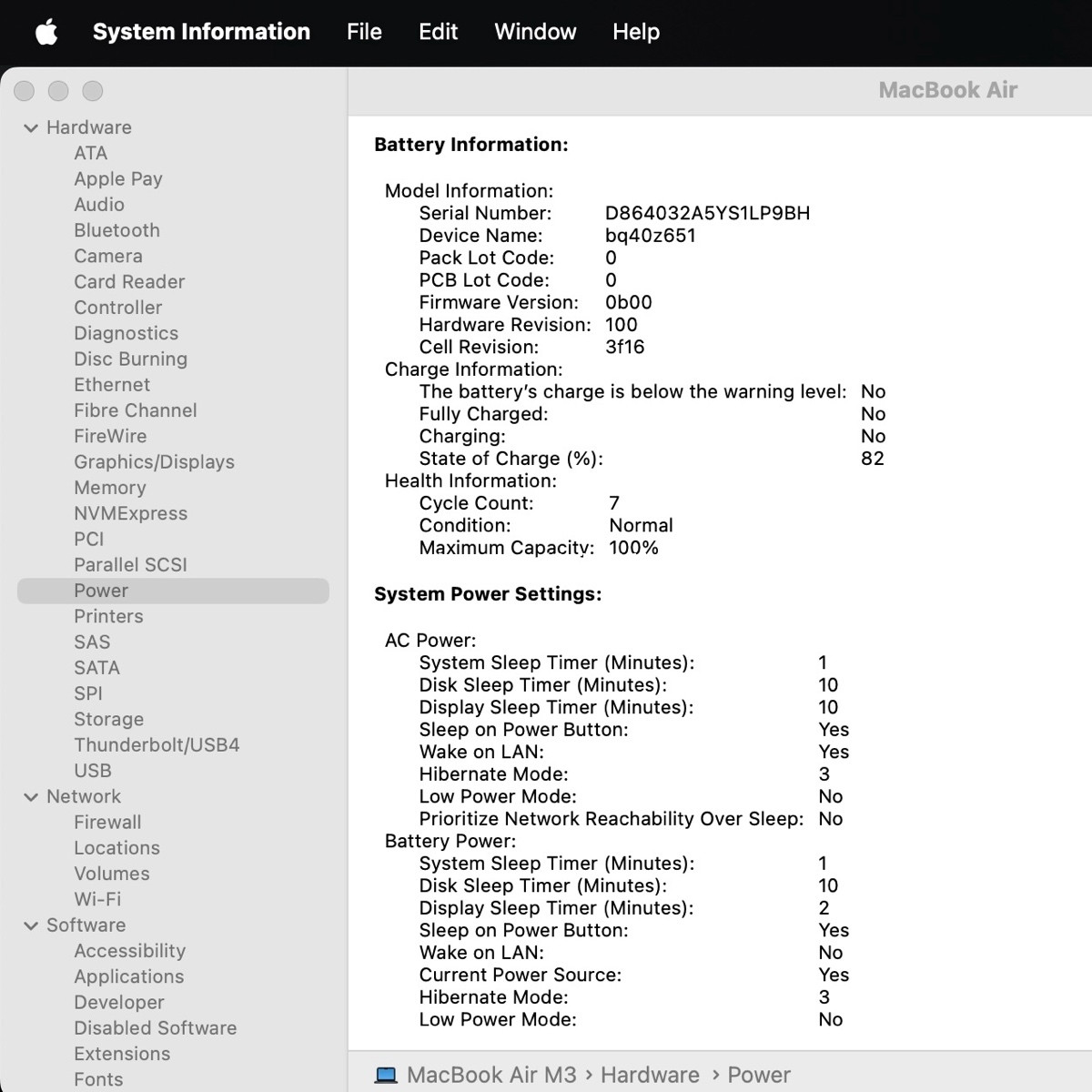Select Printers in the sidebar
Image resolution: width=1092 pixels, height=1092 pixels.
coord(109,616)
